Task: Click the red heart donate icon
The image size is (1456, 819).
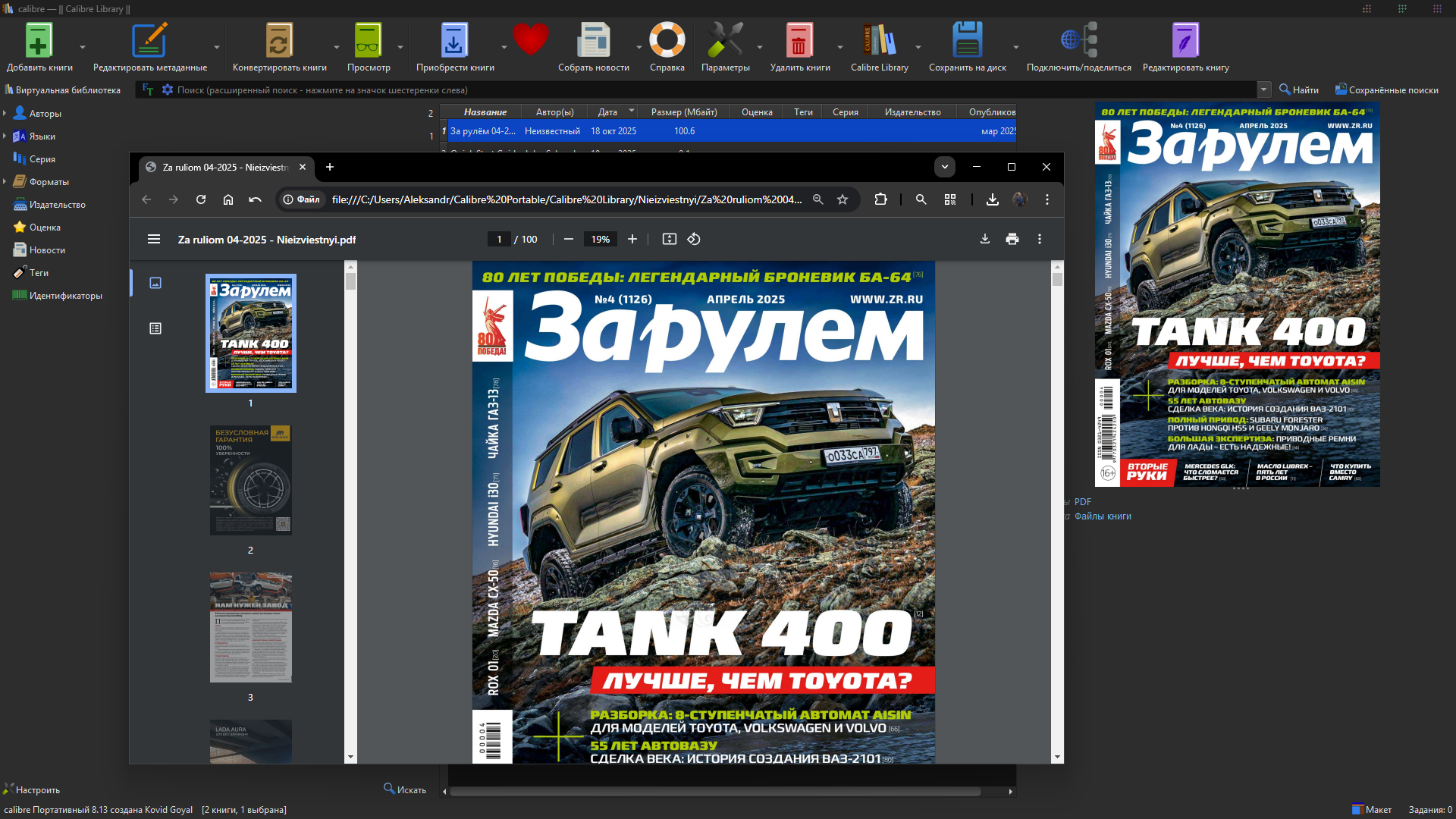Action: pyautogui.click(x=530, y=39)
